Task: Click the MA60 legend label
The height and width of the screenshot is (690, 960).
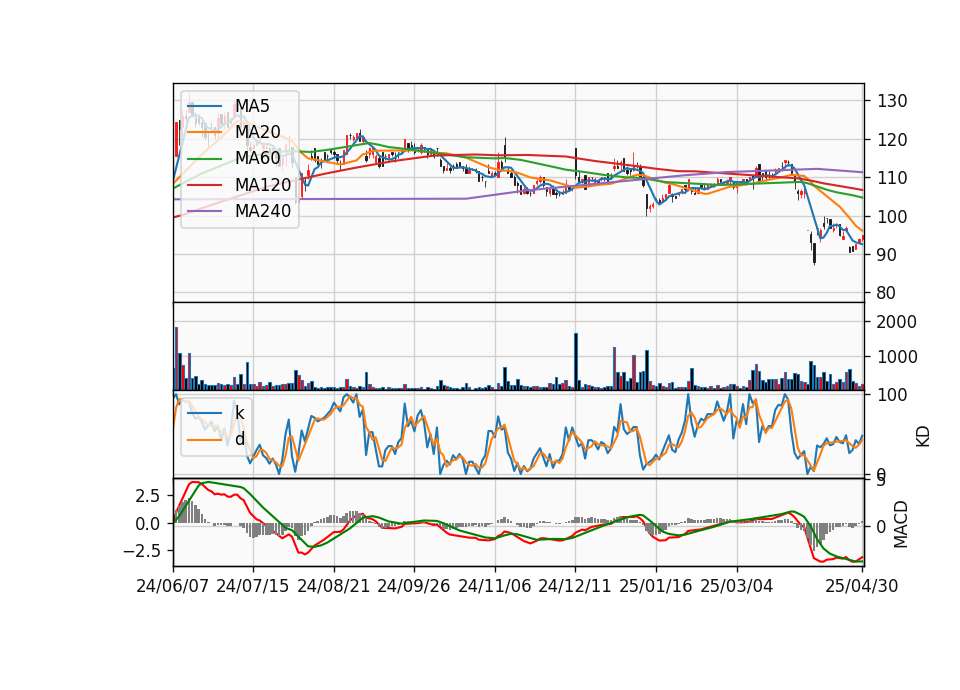Action: pyautogui.click(x=258, y=158)
